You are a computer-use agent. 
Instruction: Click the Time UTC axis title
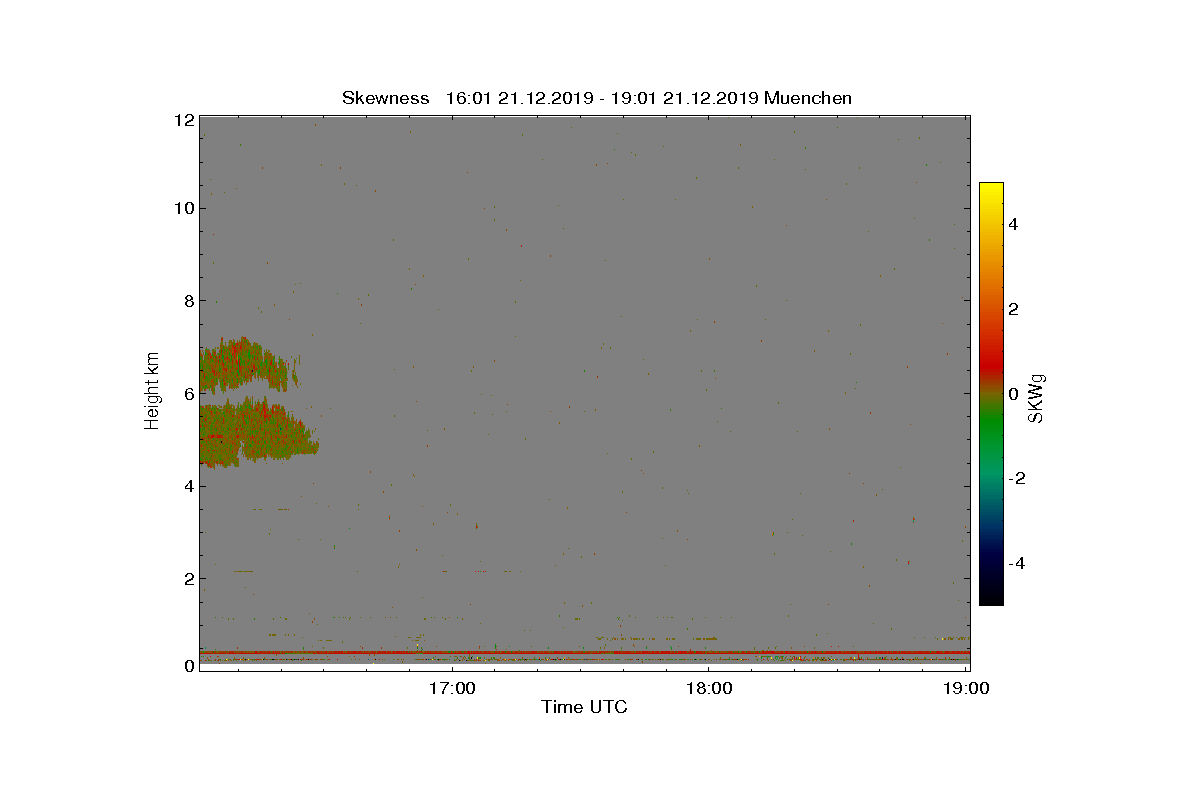[585, 708]
